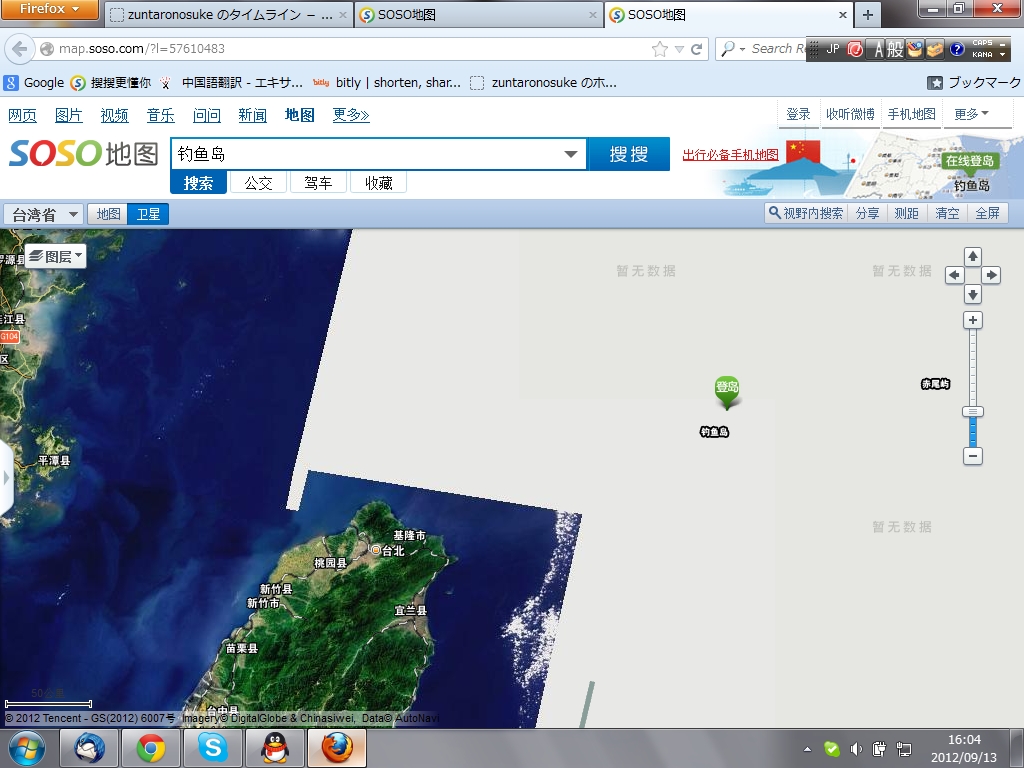Viewport: 1024px width, 768px height.
Task: Click the zoom slider track above the handle
Action: 972,368
